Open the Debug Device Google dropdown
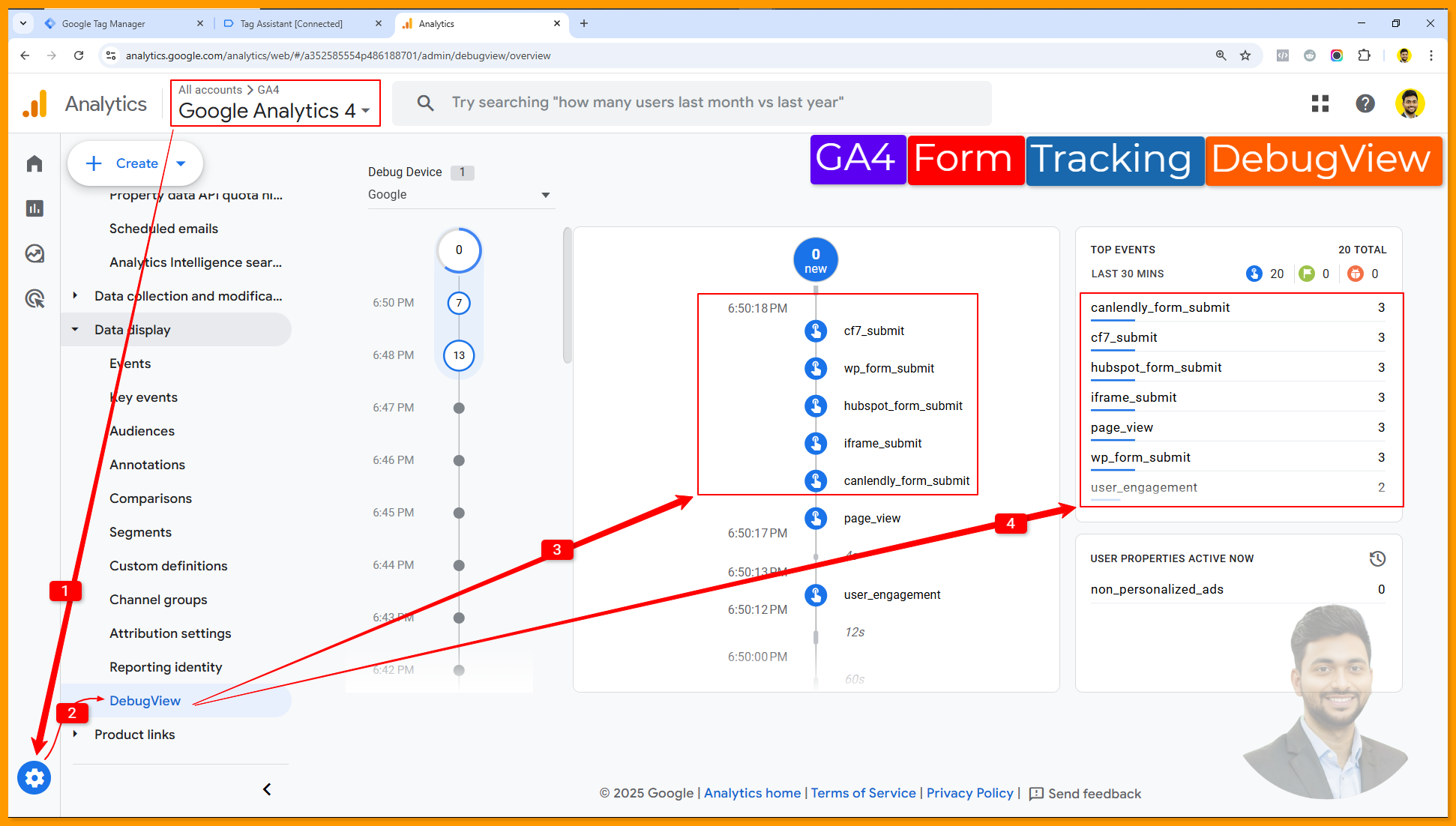1456x826 pixels. [459, 195]
